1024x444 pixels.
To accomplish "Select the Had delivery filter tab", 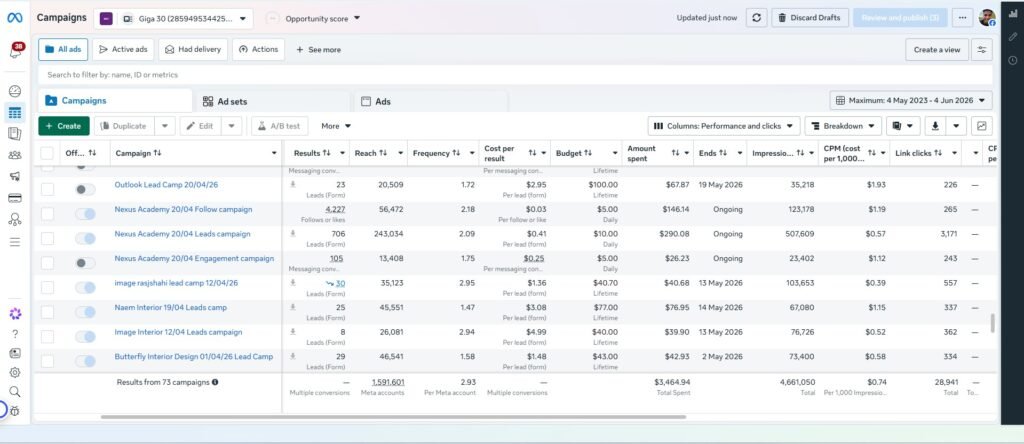I will point(193,50).
